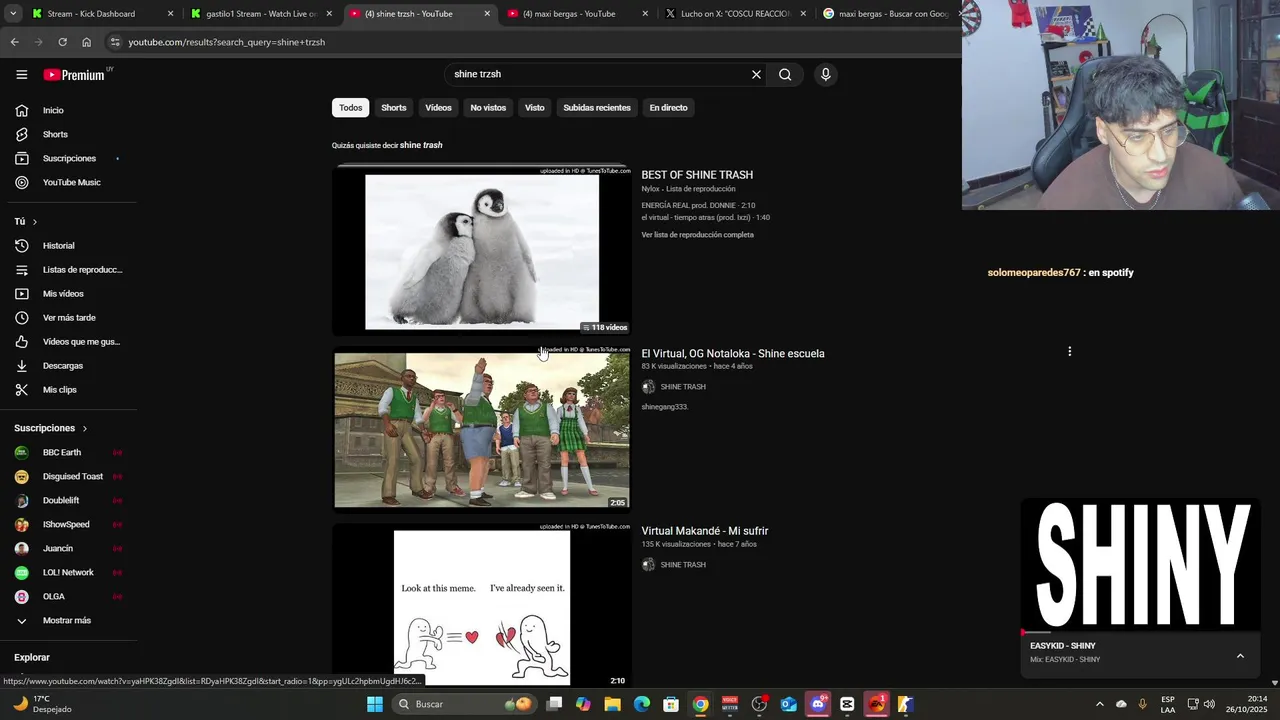The width and height of the screenshot is (1280, 720).
Task: Clear the search box text with X
Action: (756, 74)
